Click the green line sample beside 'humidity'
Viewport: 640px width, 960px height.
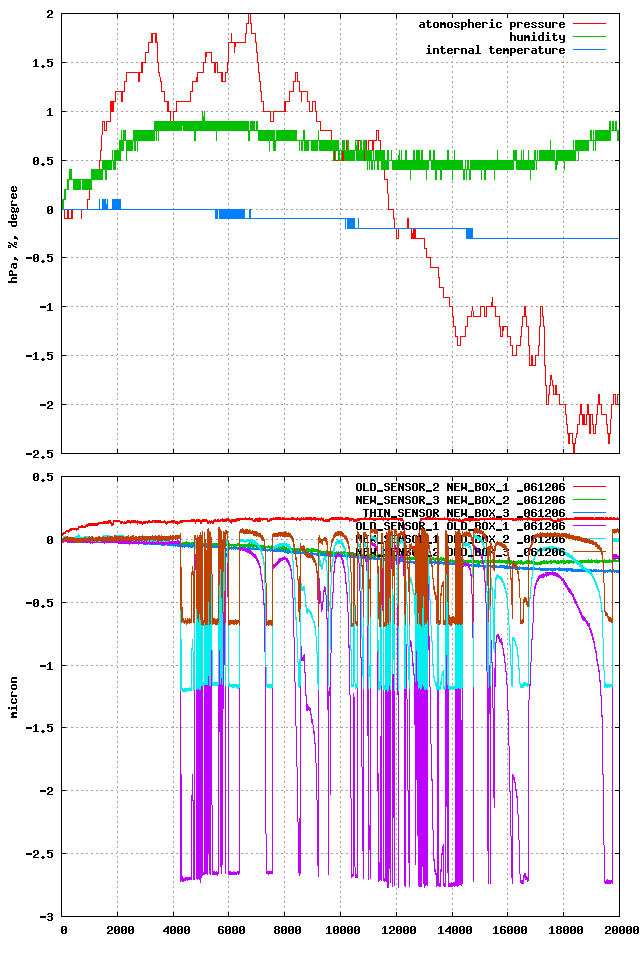pos(589,37)
